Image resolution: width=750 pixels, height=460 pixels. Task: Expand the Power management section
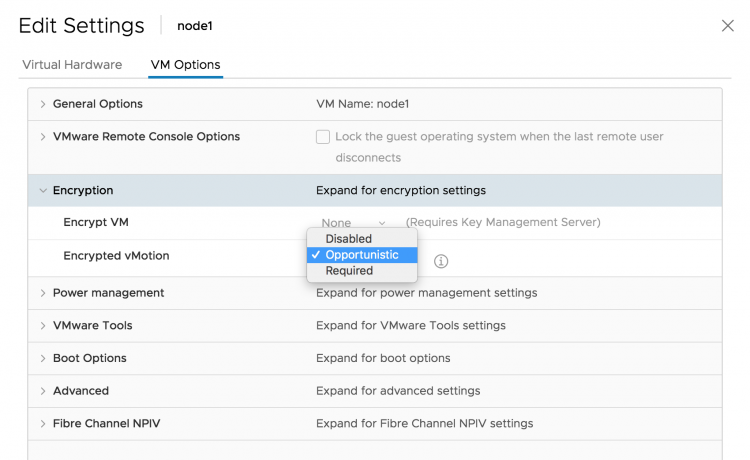43,293
